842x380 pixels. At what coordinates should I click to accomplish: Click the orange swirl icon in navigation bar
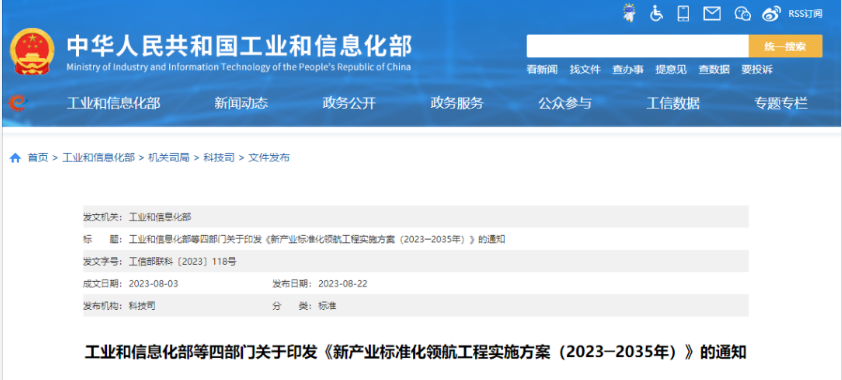(x=17, y=103)
